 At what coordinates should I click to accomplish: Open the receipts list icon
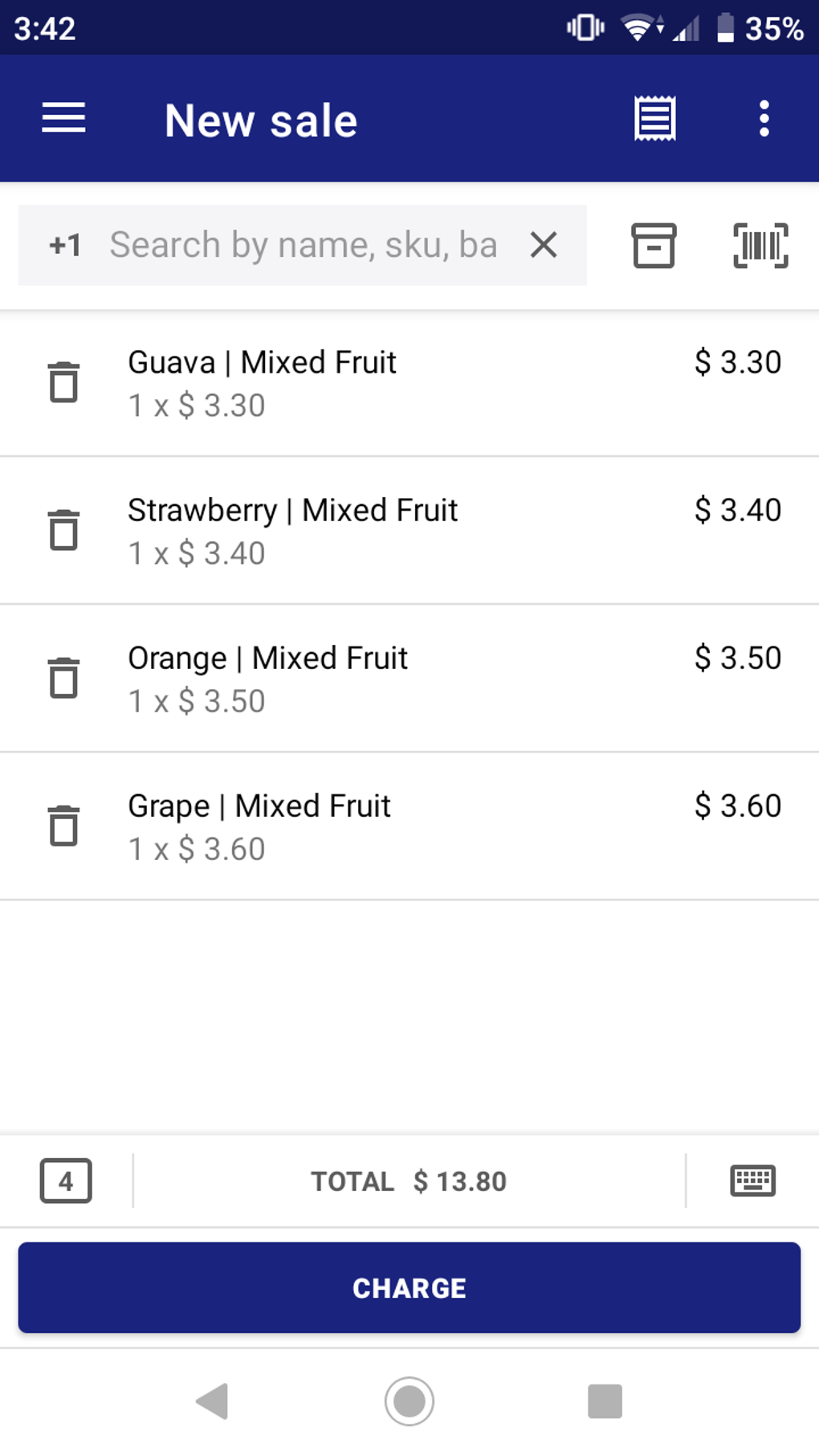(654, 119)
